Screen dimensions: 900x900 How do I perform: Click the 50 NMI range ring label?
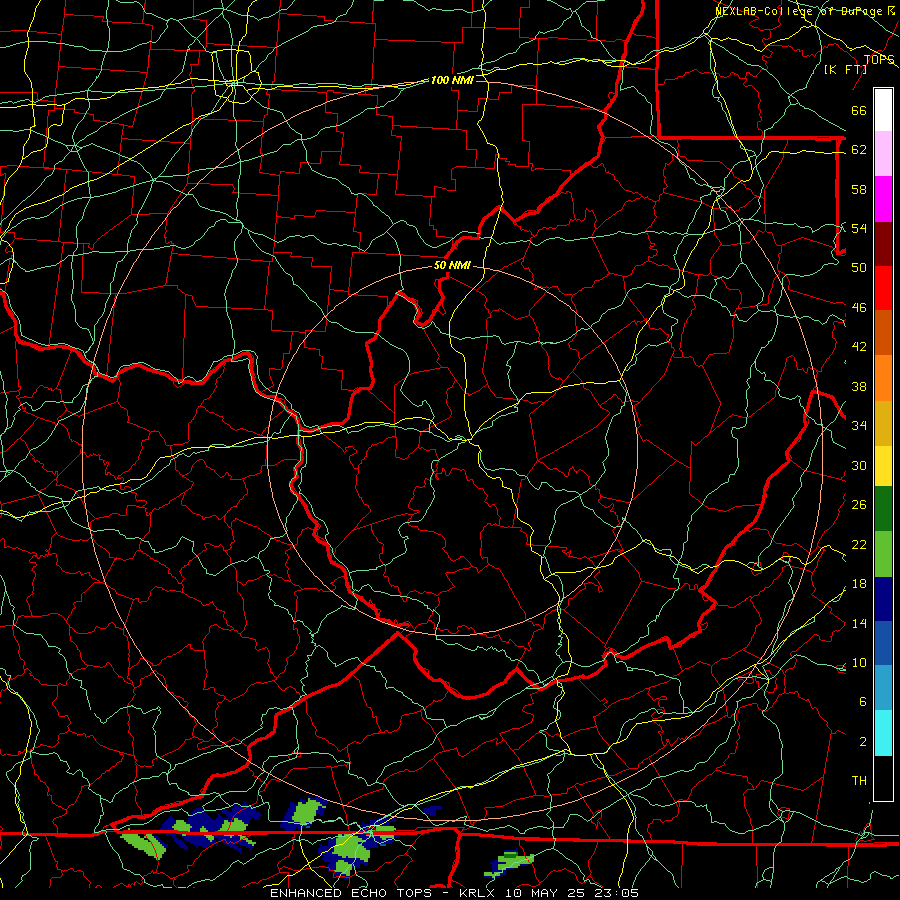pos(452,265)
